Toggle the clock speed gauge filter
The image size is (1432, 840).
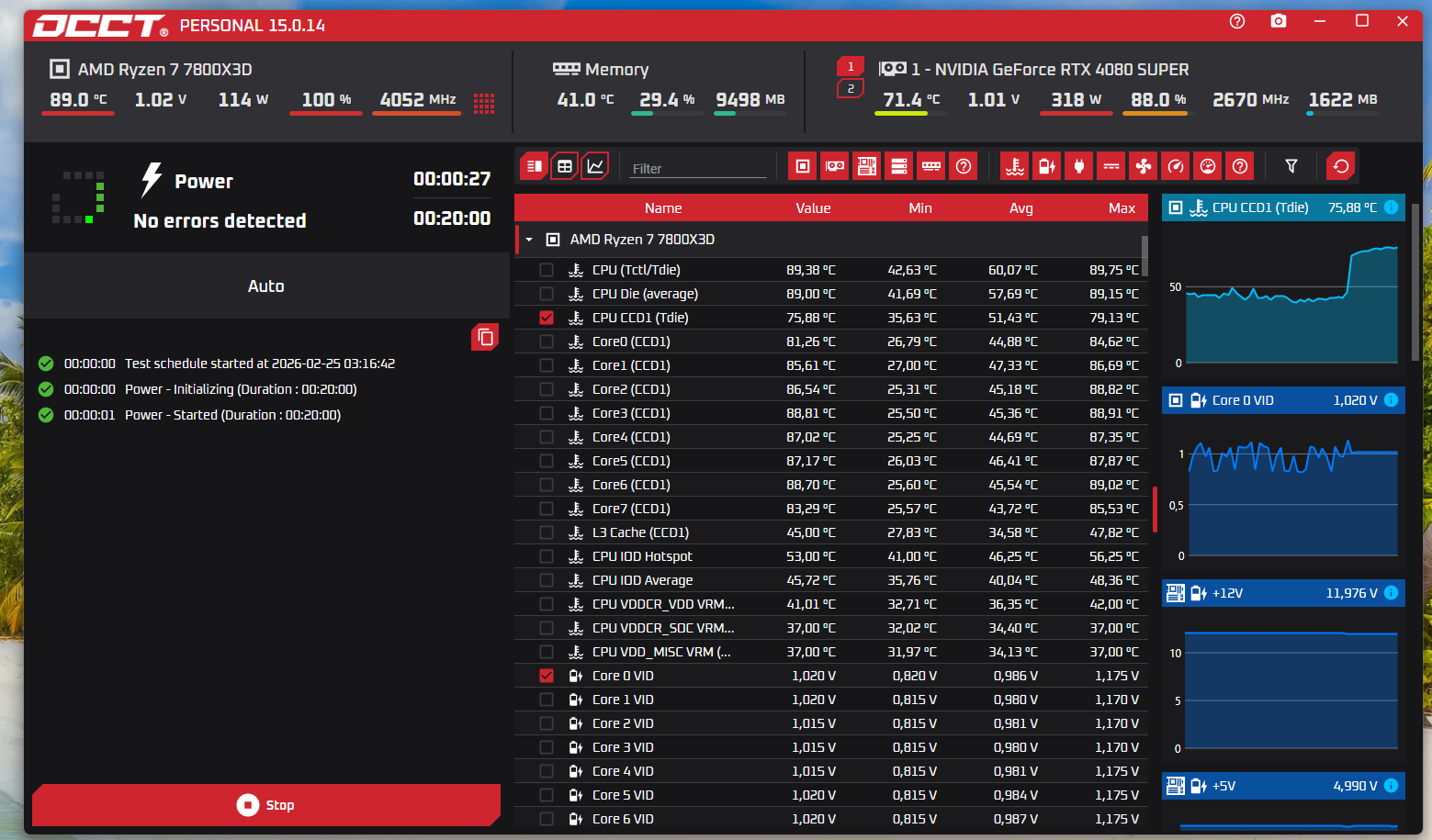point(1176,166)
